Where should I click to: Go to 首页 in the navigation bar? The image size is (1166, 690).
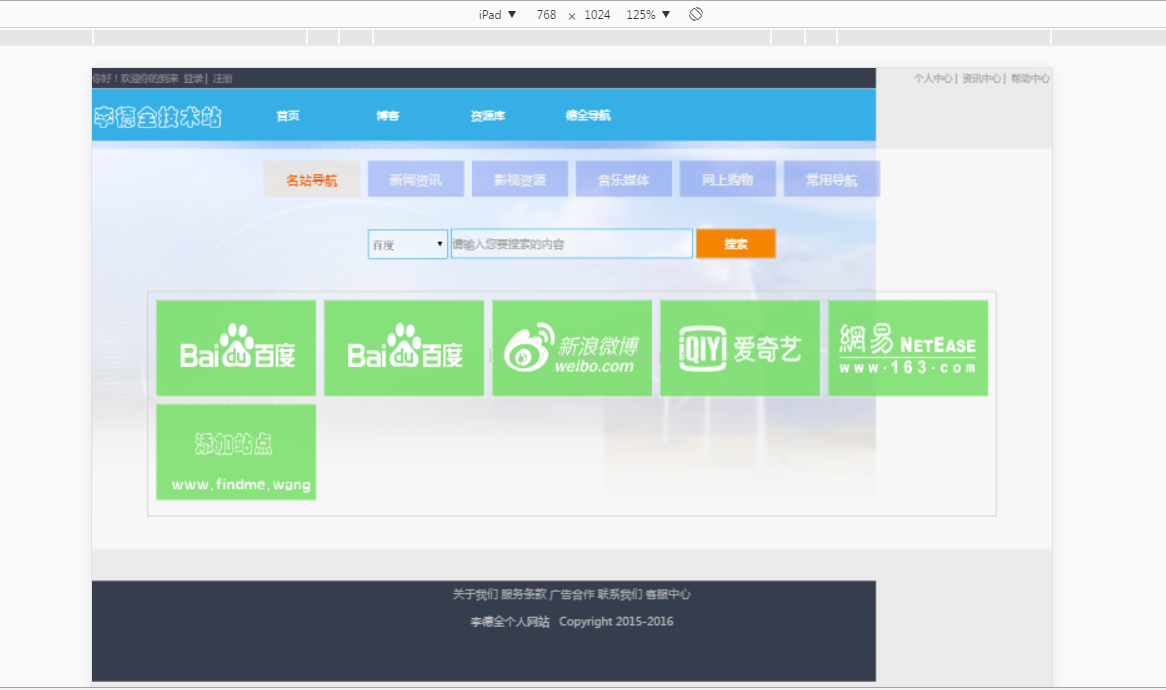point(288,115)
